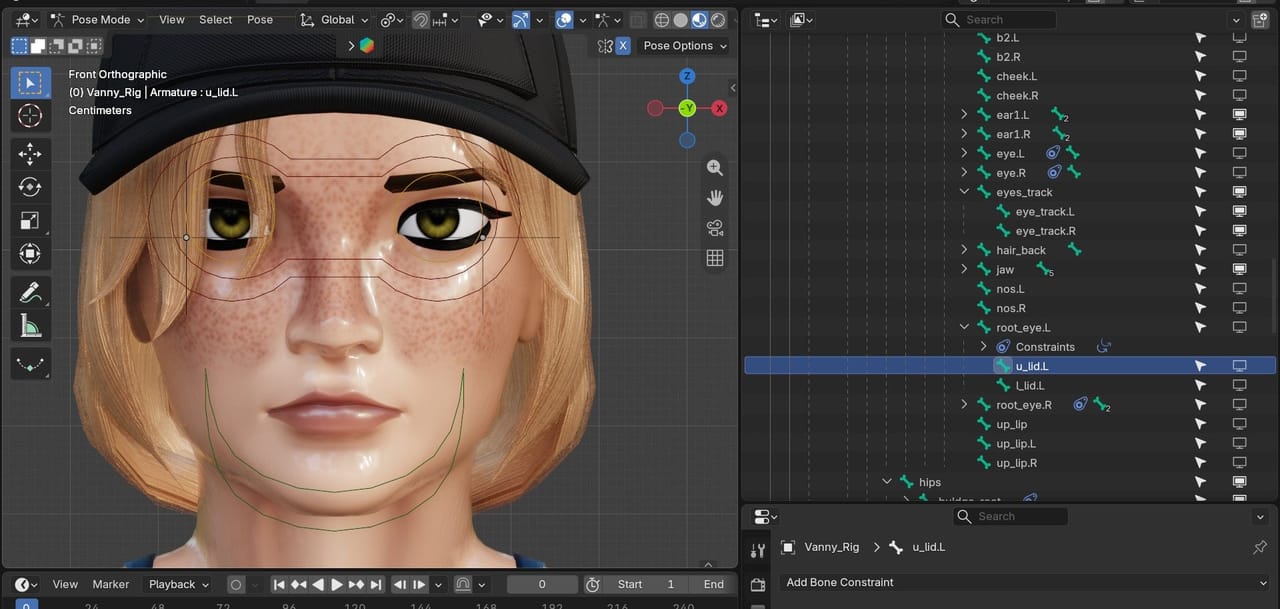Viewport: 1280px width, 609px height.
Task: Select the Annotate pencil tool
Action: coord(30,292)
